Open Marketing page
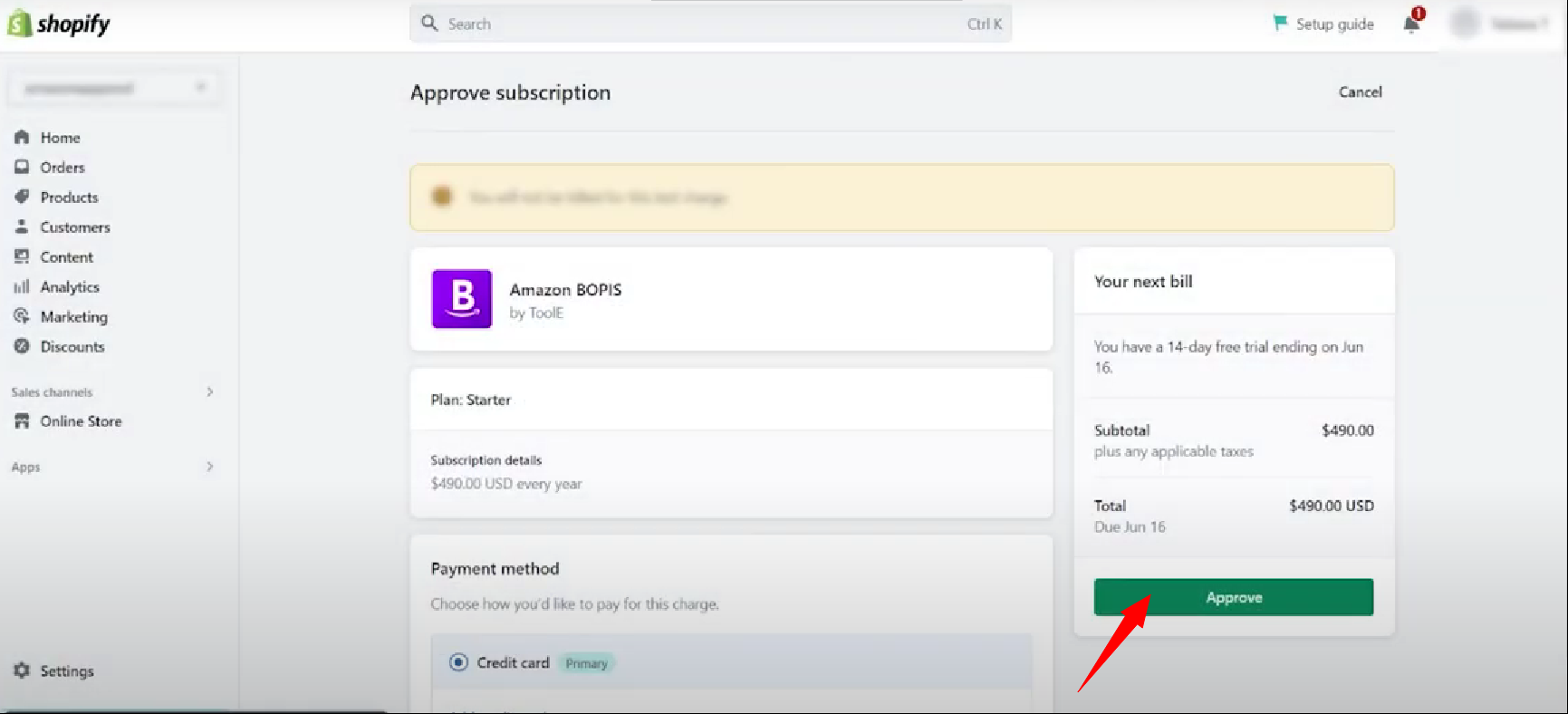 tap(73, 317)
